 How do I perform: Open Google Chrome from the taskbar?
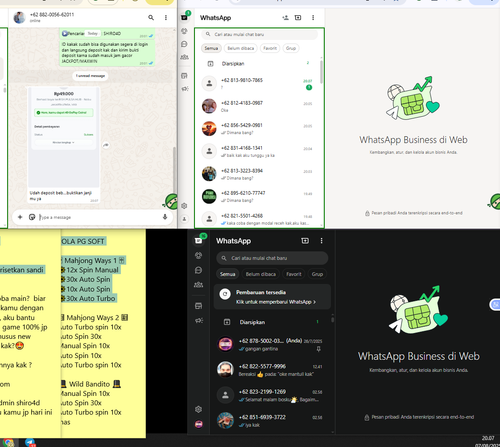[x=9, y=443]
